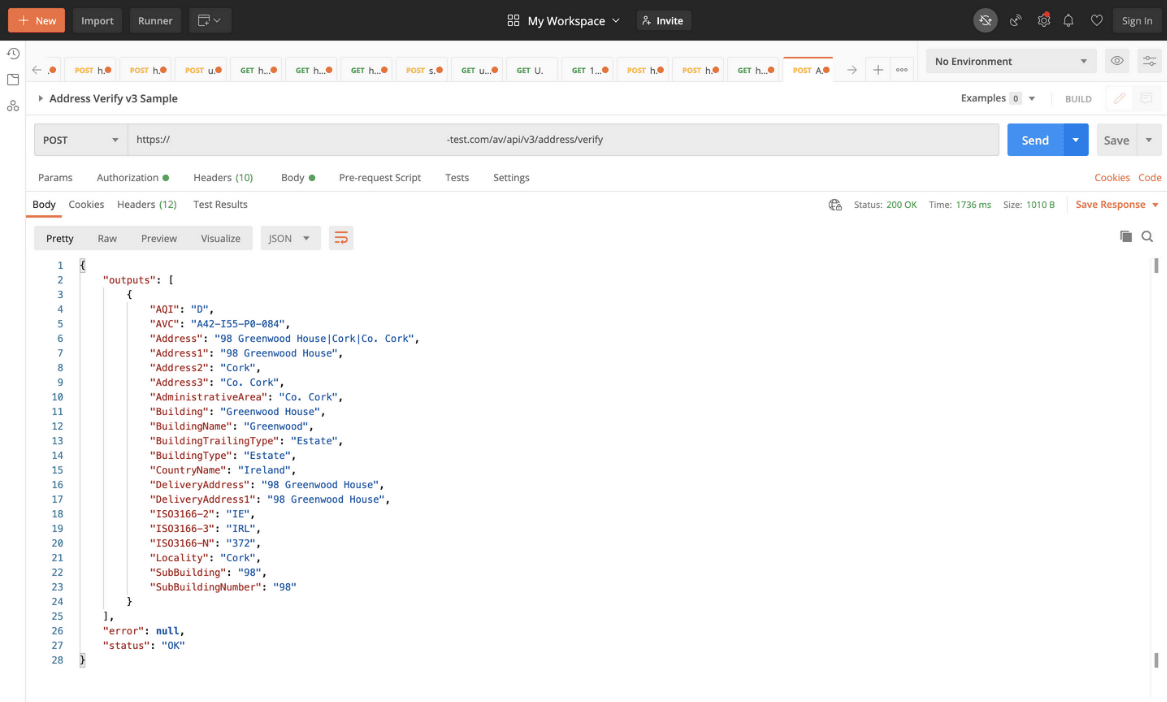Open the tab options ellipsis menu
1167x702 pixels.
point(901,70)
